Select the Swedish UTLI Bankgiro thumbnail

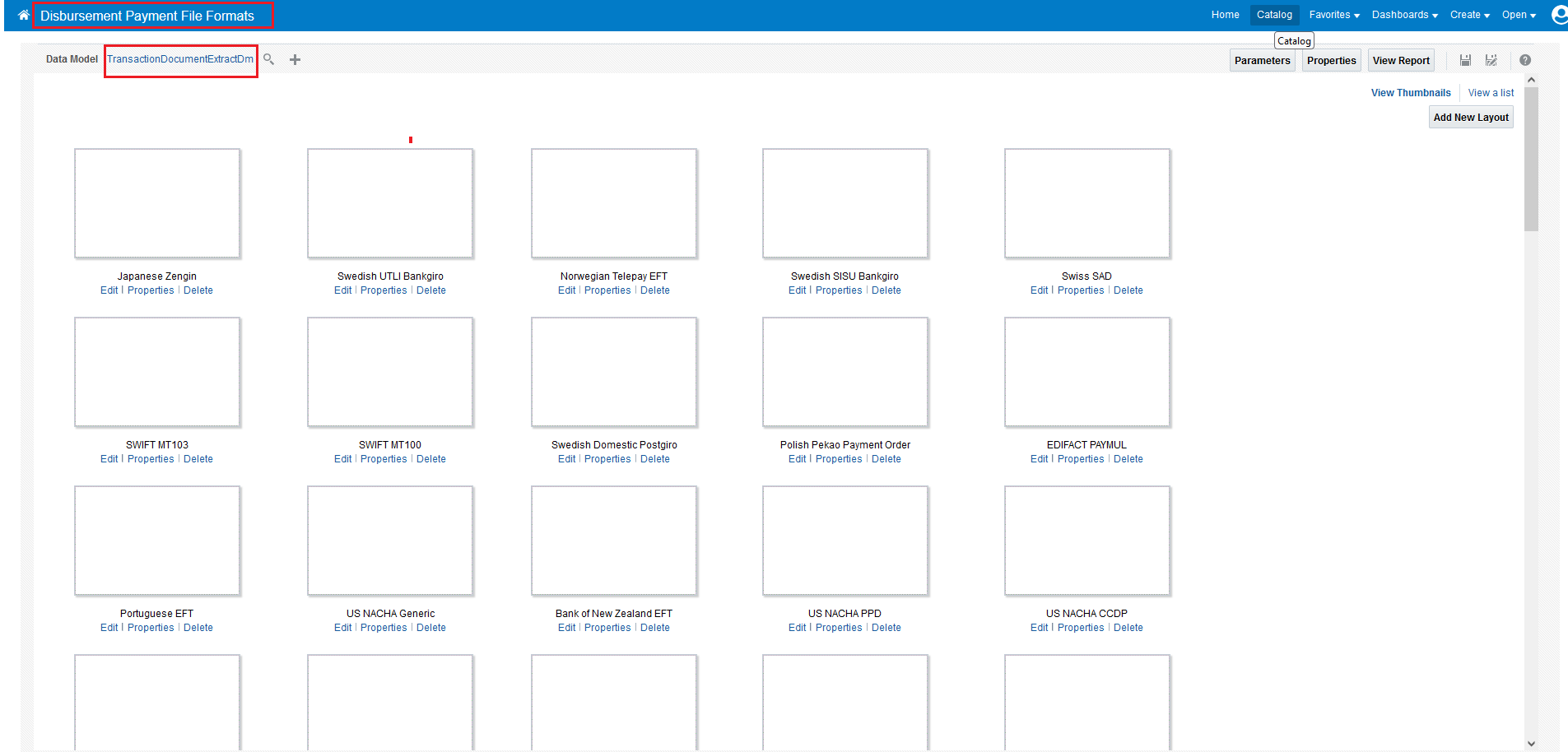pos(390,203)
